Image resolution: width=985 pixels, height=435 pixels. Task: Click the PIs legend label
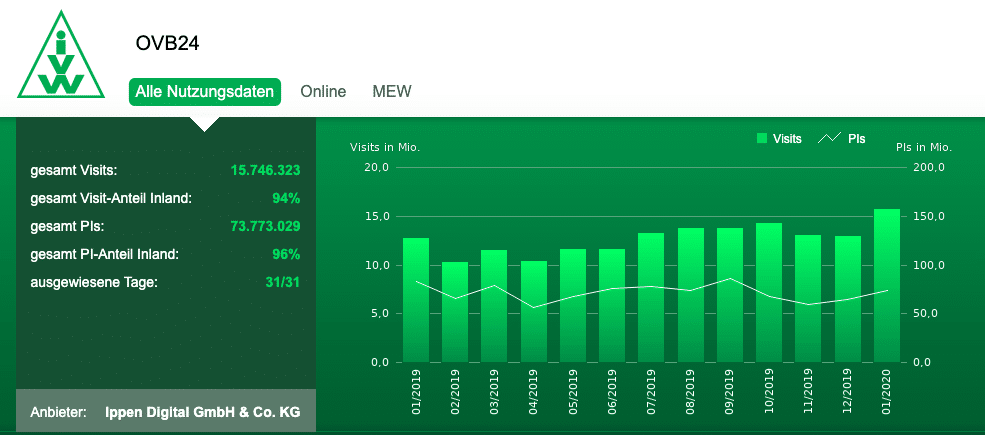click(857, 139)
